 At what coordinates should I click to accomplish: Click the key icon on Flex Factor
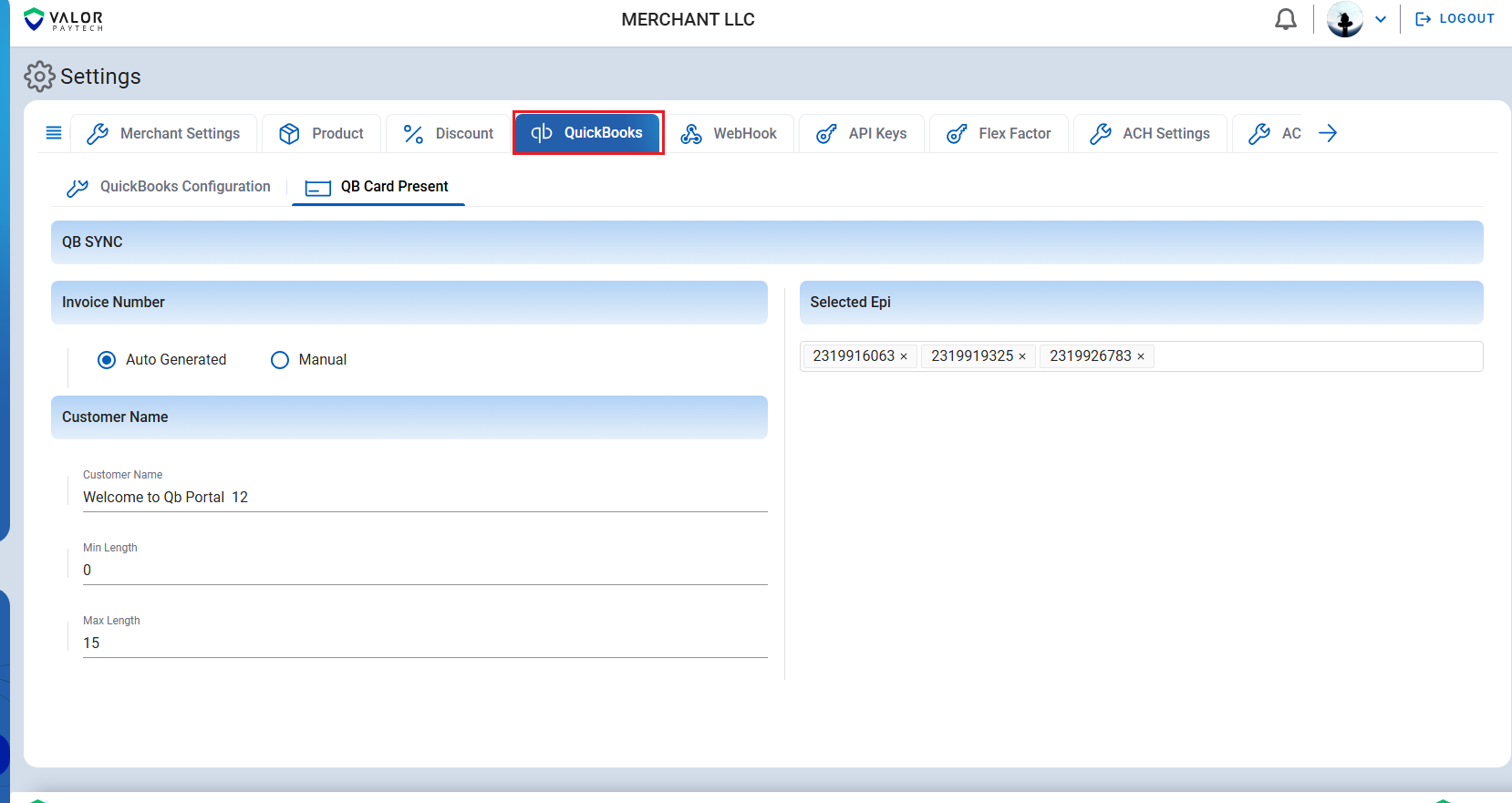pos(957,134)
